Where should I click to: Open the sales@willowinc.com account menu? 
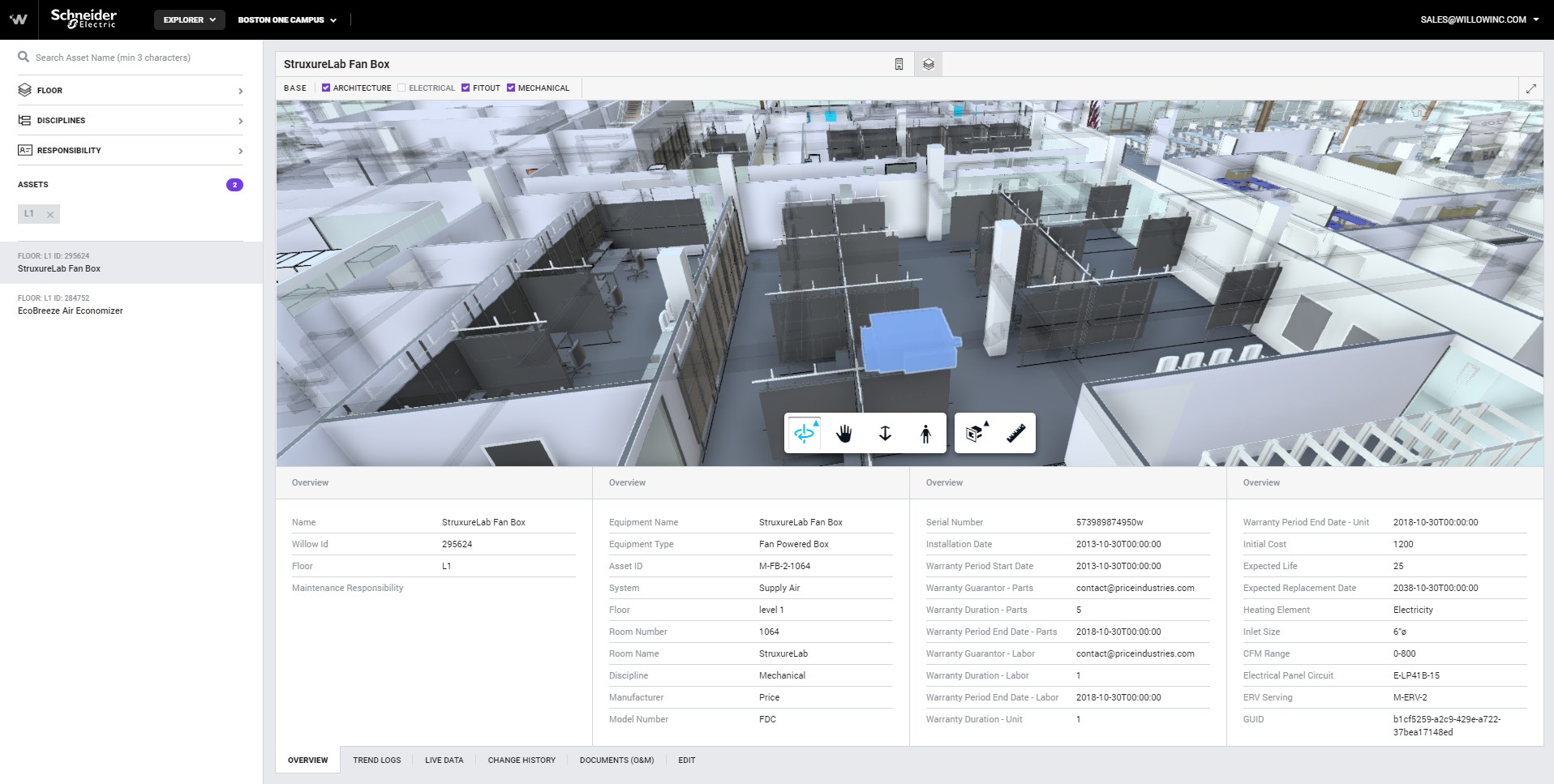1479,19
